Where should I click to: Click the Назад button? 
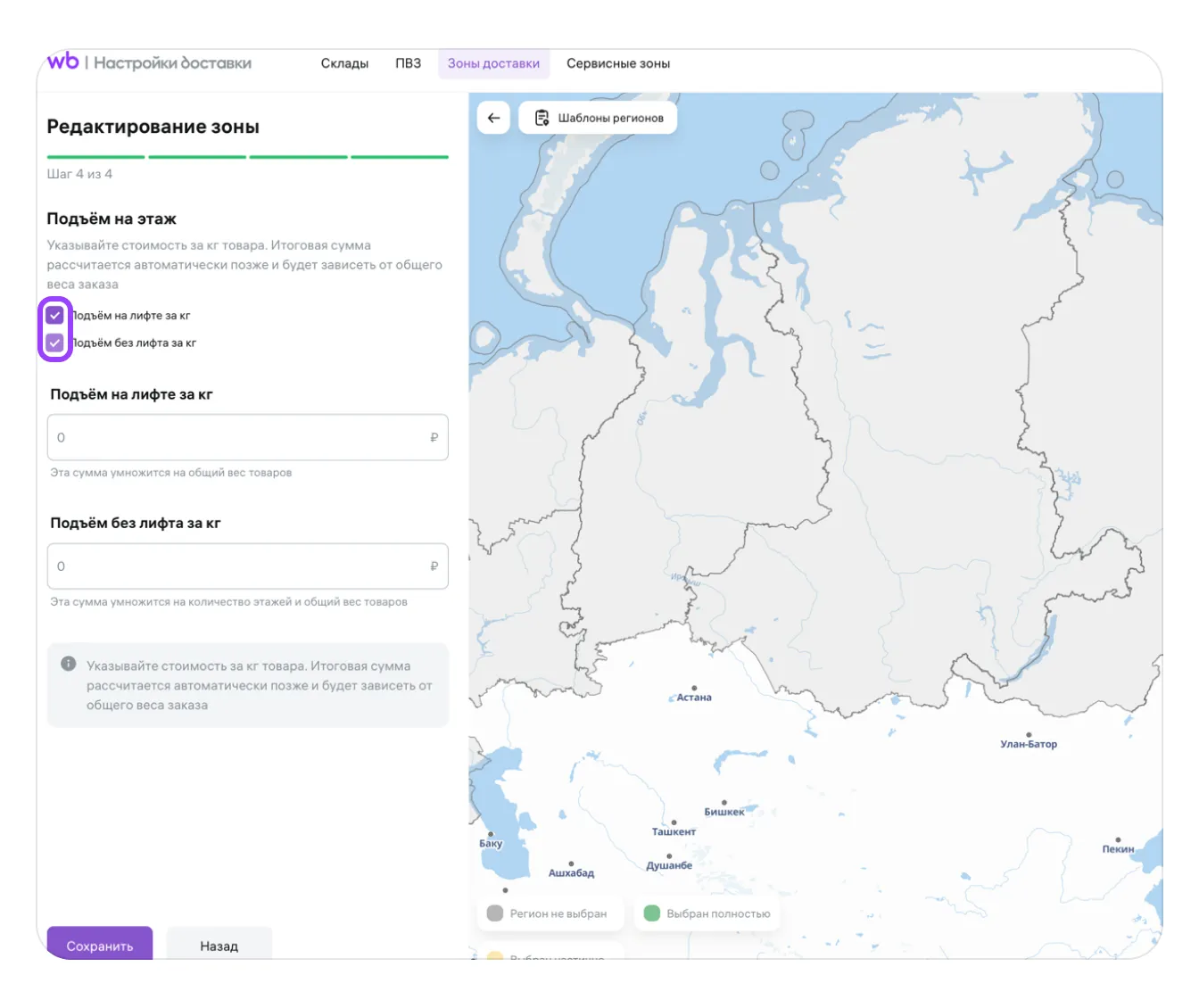click(x=219, y=944)
